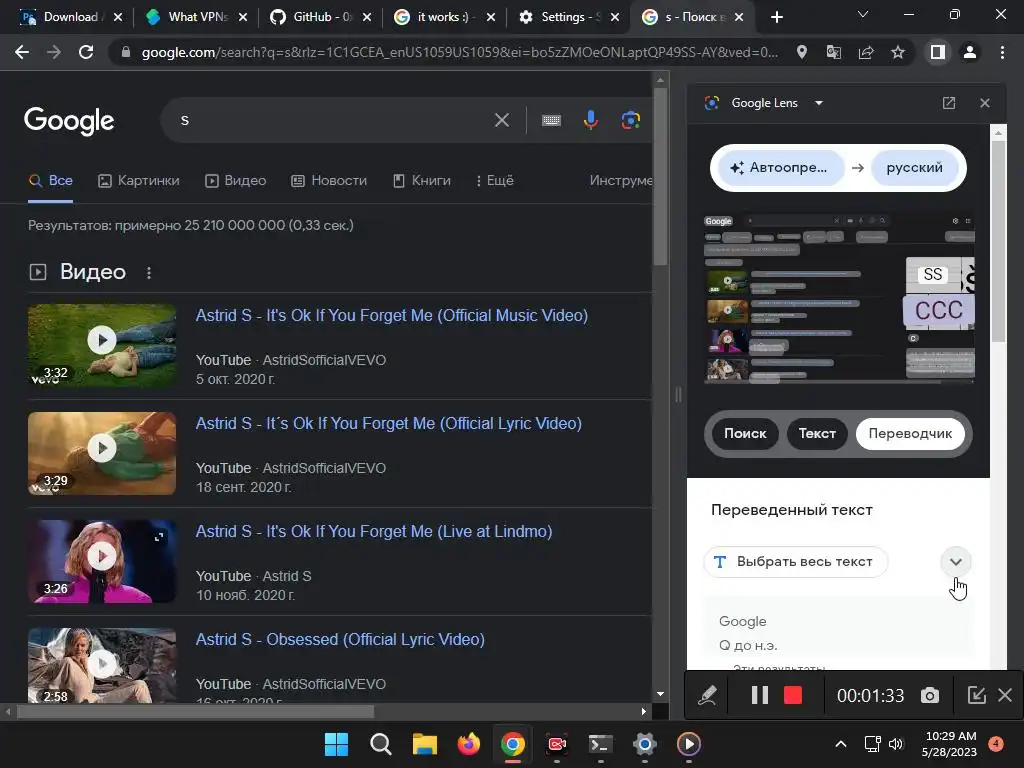Show hidden system tray icons

point(841,744)
